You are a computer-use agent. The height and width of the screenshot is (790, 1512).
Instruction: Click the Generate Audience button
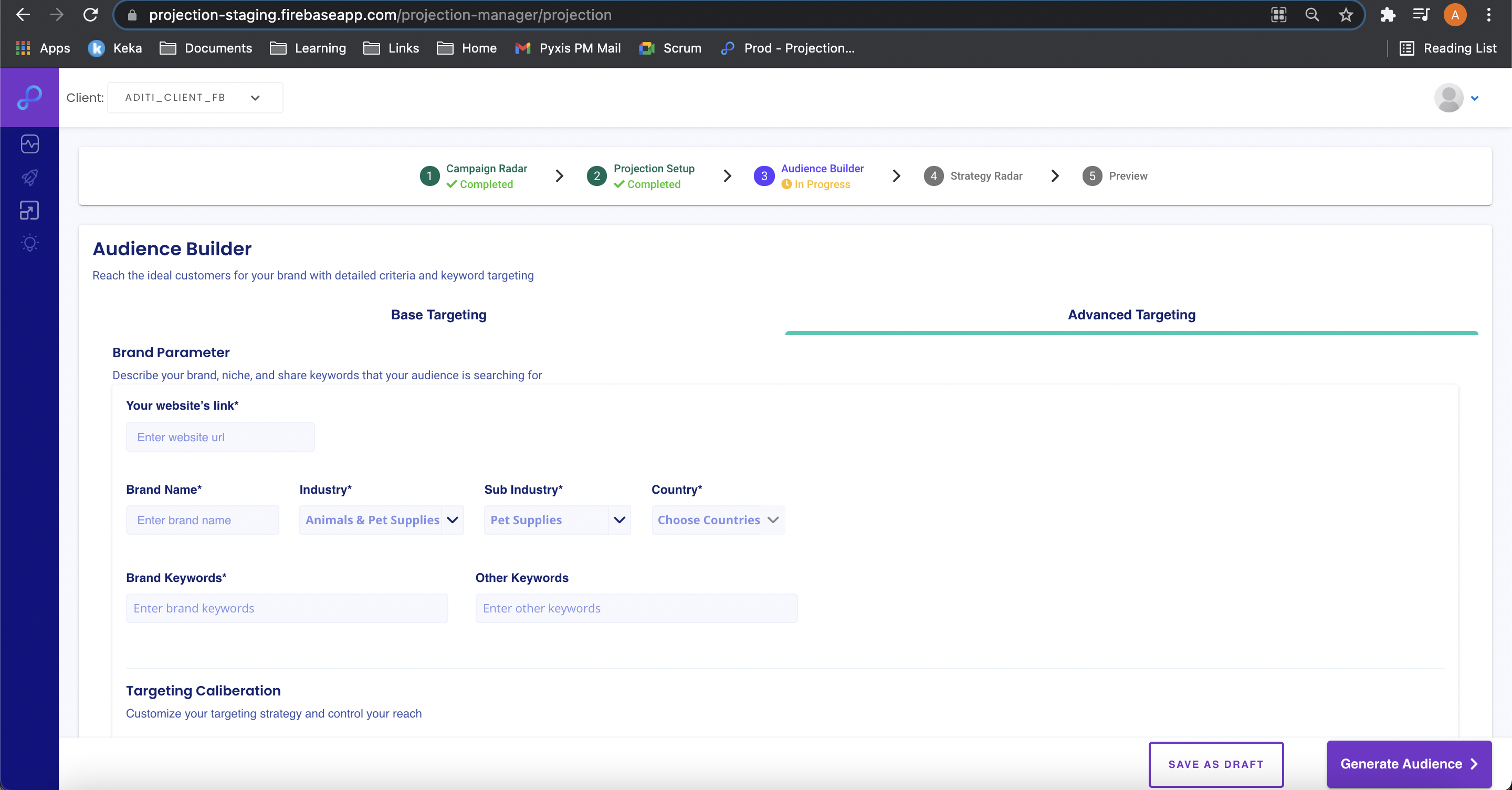[1409, 764]
